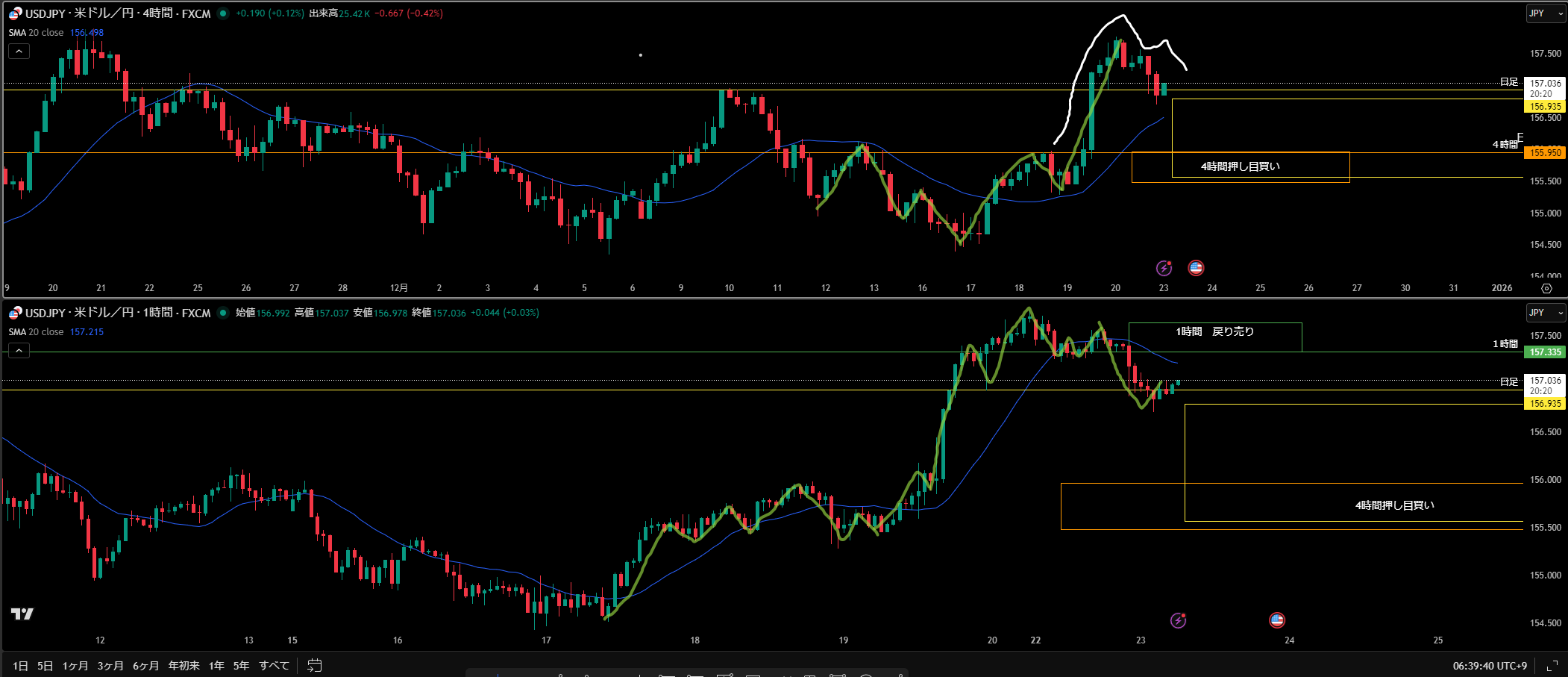The image size is (1568, 677).
Task: Select the 1ヶ月 date range
Action: pyautogui.click(x=75, y=665)
